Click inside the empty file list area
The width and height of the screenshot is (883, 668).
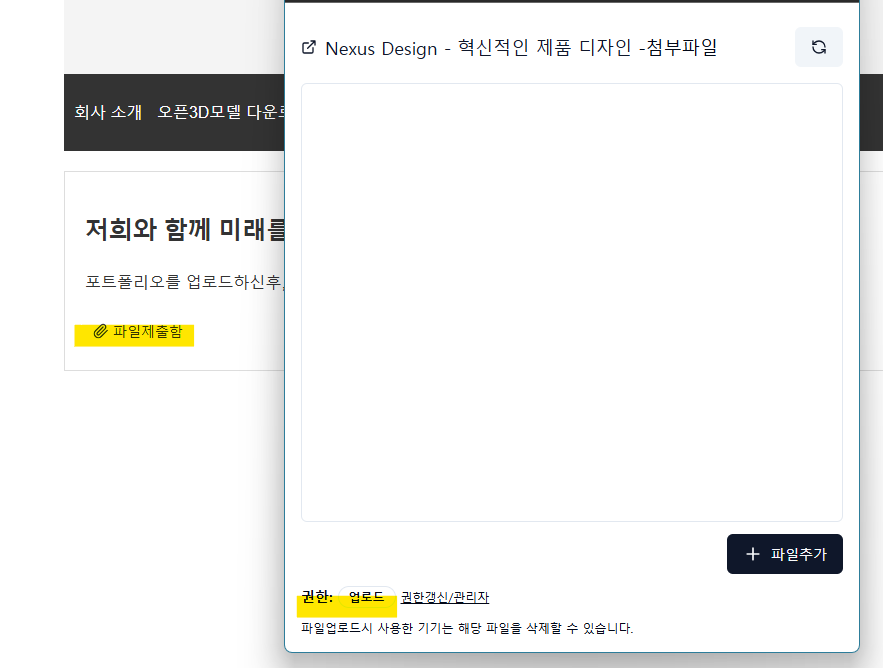click(x=571, y=301)
